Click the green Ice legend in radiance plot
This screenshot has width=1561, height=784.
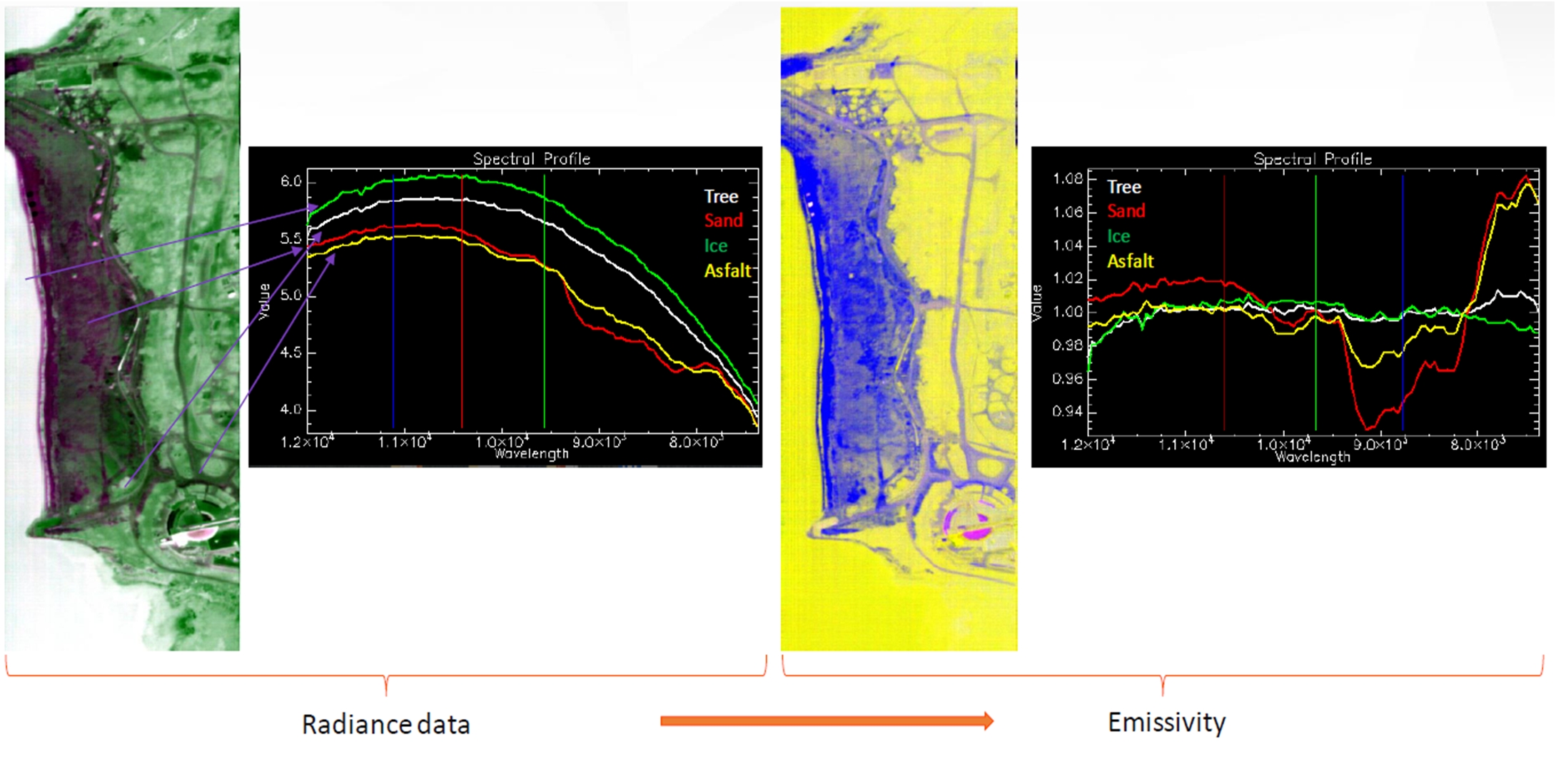(715, 246)
